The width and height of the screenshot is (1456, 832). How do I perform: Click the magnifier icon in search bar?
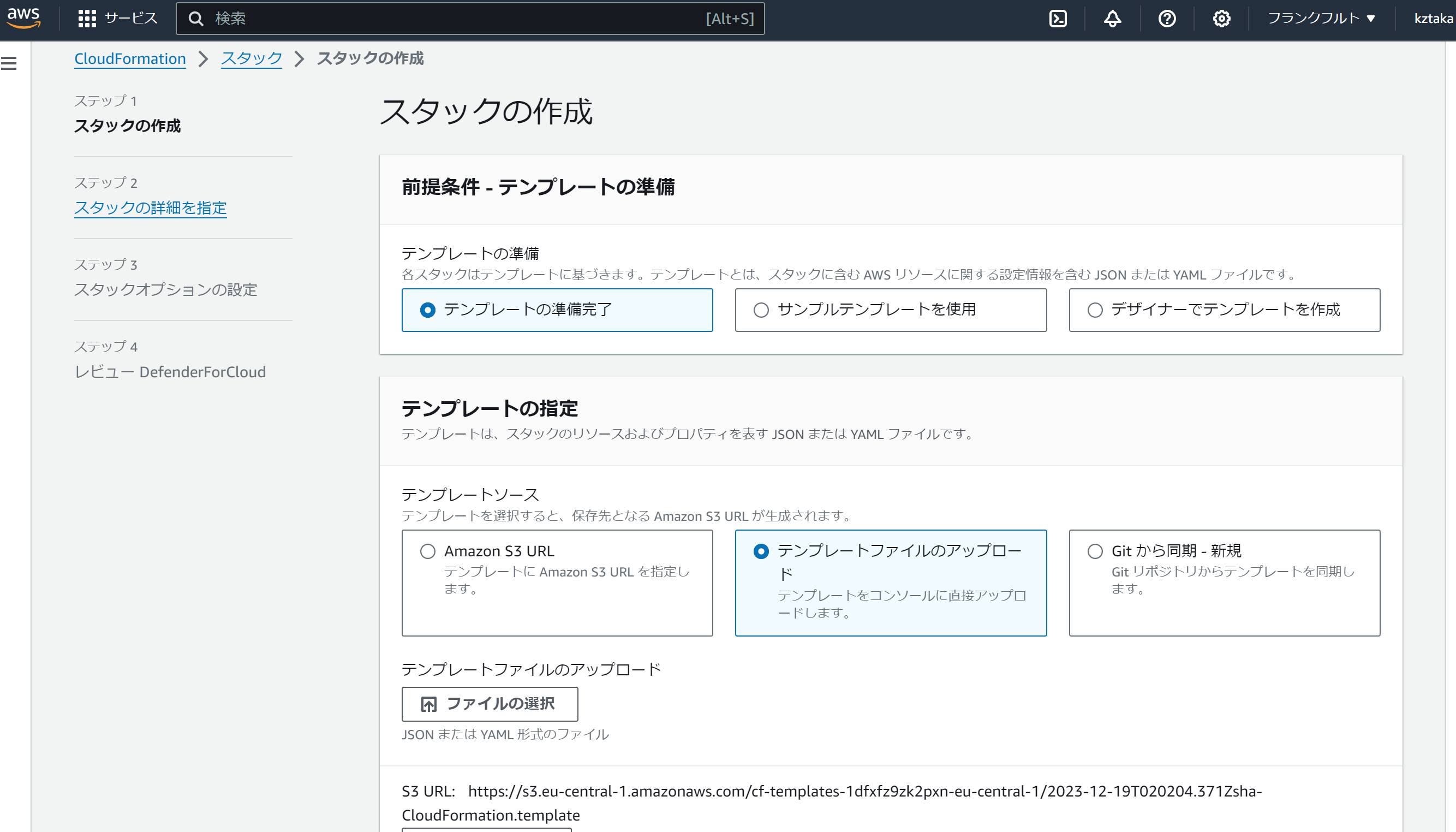(x=196, y=19)
